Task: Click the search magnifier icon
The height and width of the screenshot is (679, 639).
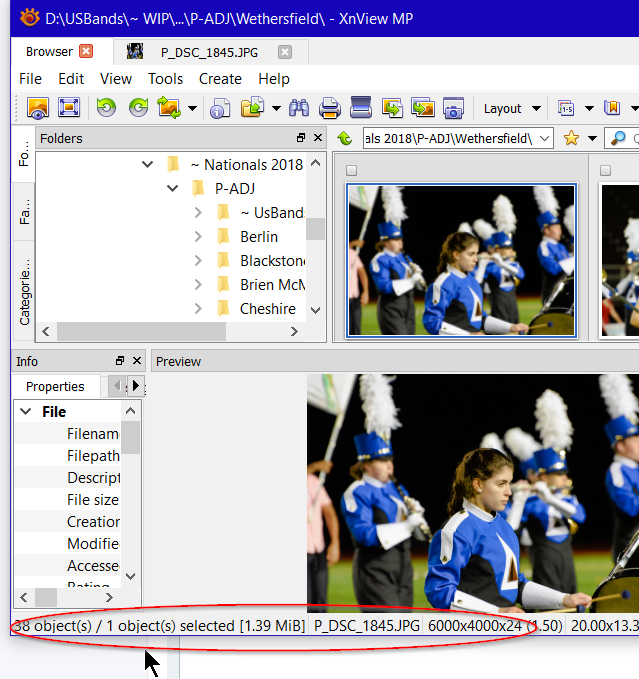Action: (x=618, y=139)
